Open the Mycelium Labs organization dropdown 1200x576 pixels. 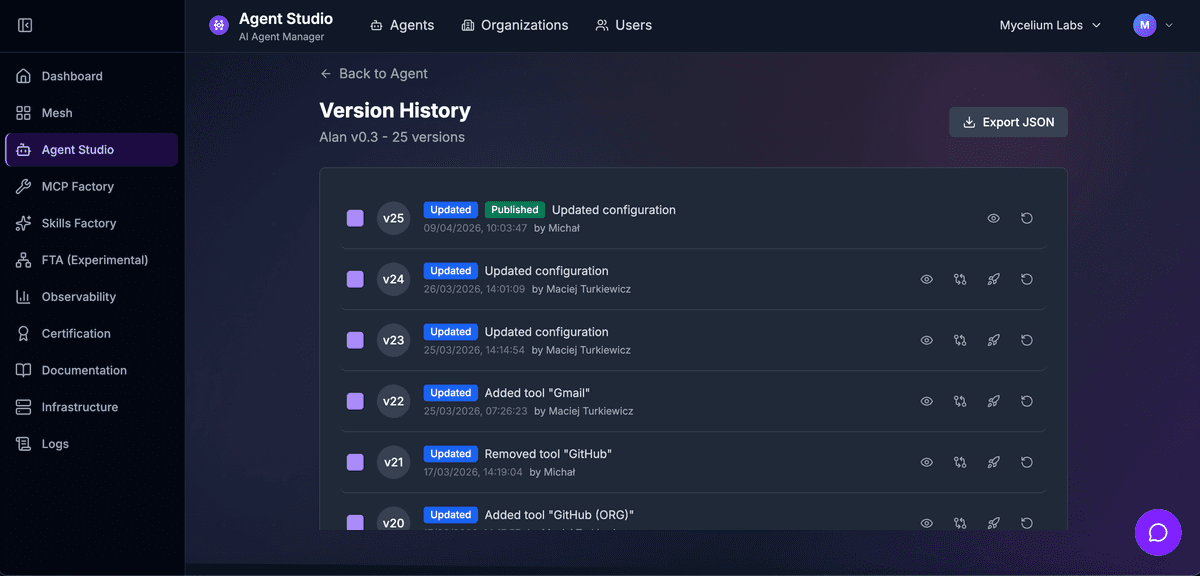pyautogui.click(x=1048, y=25)
